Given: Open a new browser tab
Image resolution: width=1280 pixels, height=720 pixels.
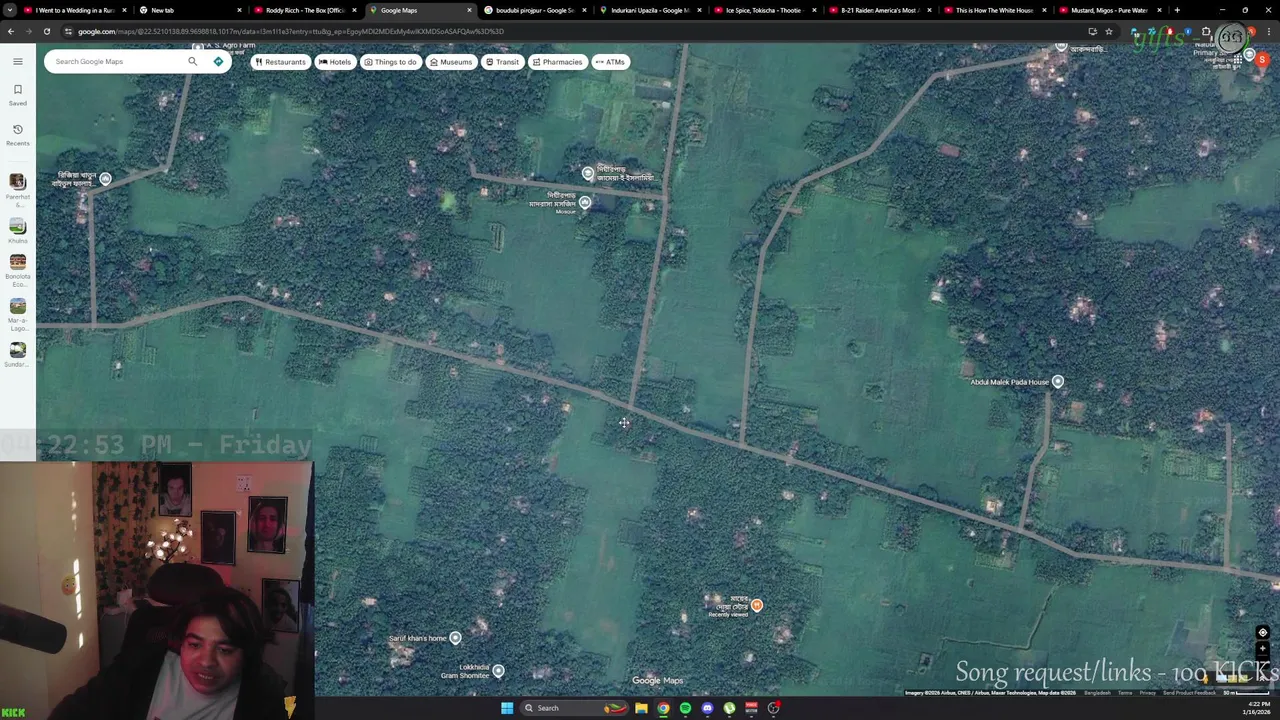Looking at the screenshot, I should point(1177,10).
